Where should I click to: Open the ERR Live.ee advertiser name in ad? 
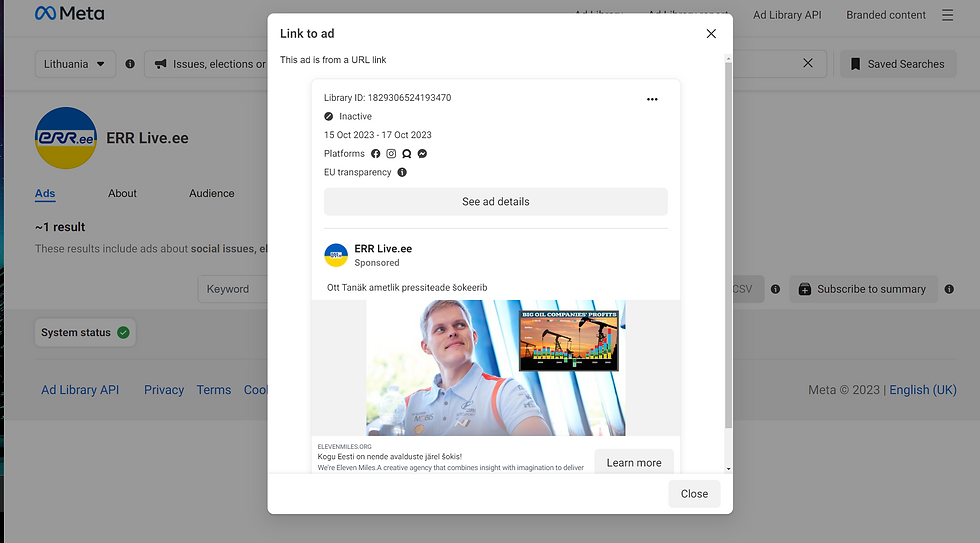point(383,249)
